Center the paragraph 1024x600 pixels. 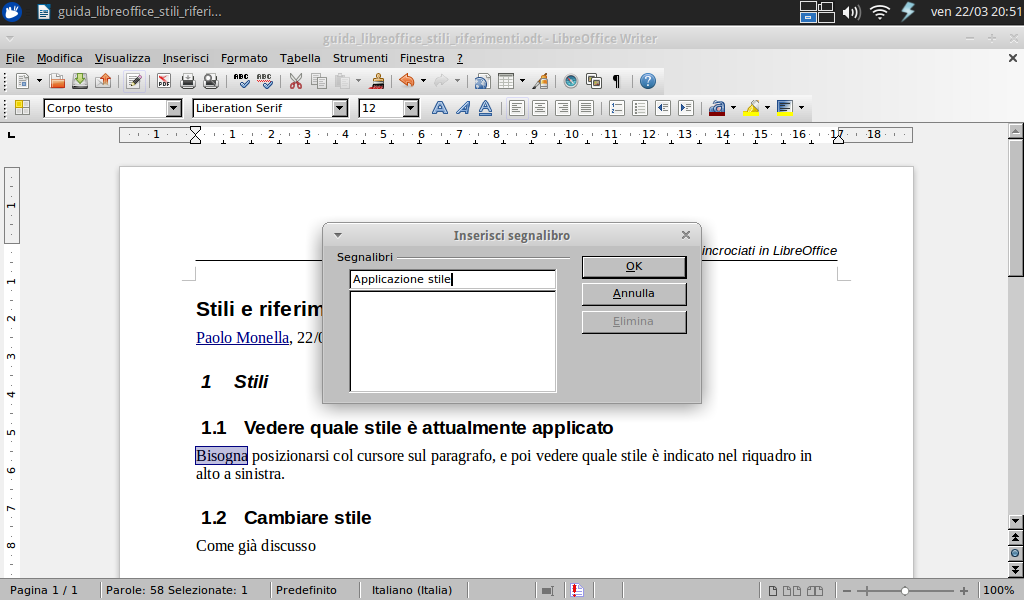[539, 108]
